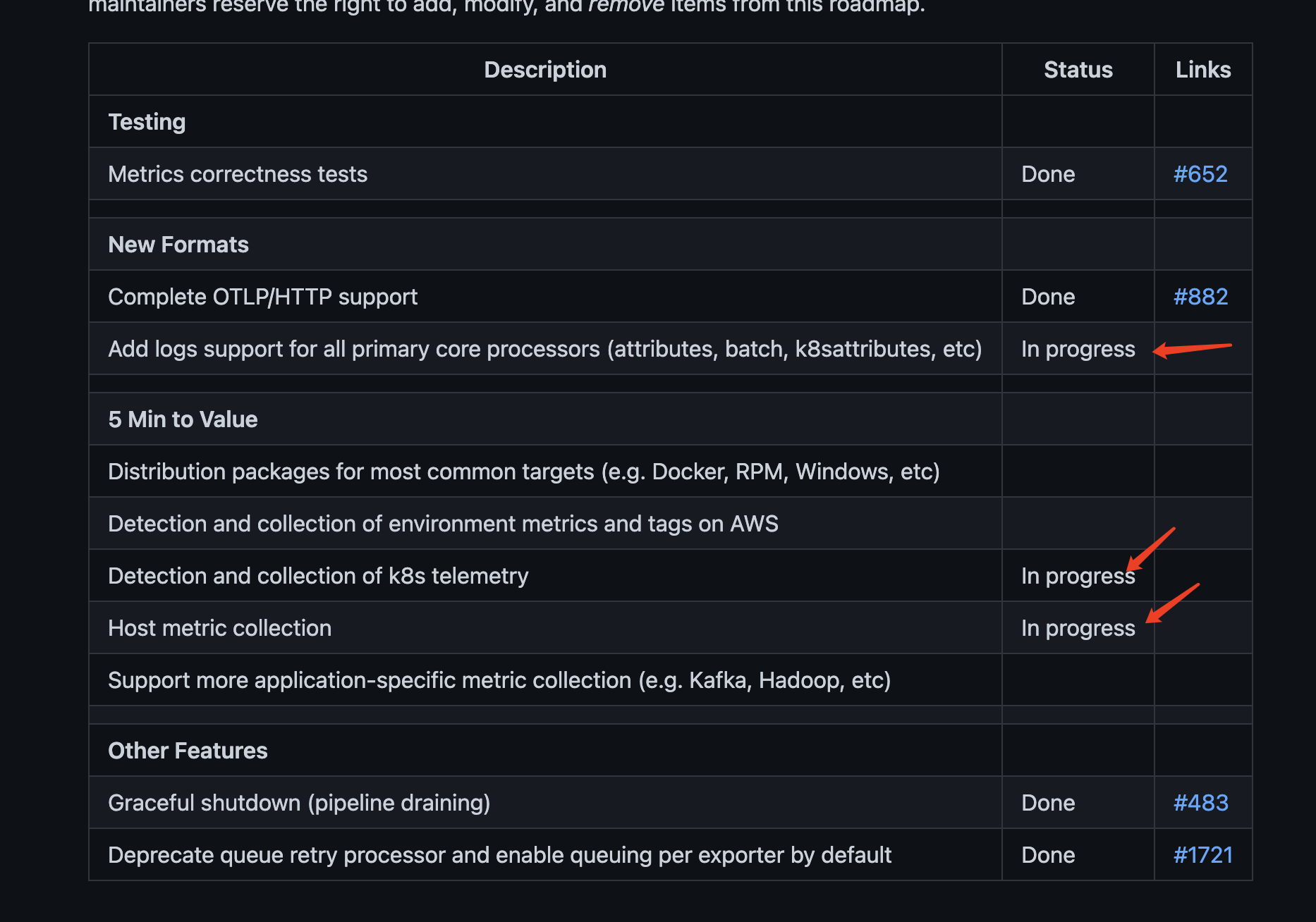Screen dimensions: 1316x922
Task: Open issue link #1721
Action: point(1203,855)
